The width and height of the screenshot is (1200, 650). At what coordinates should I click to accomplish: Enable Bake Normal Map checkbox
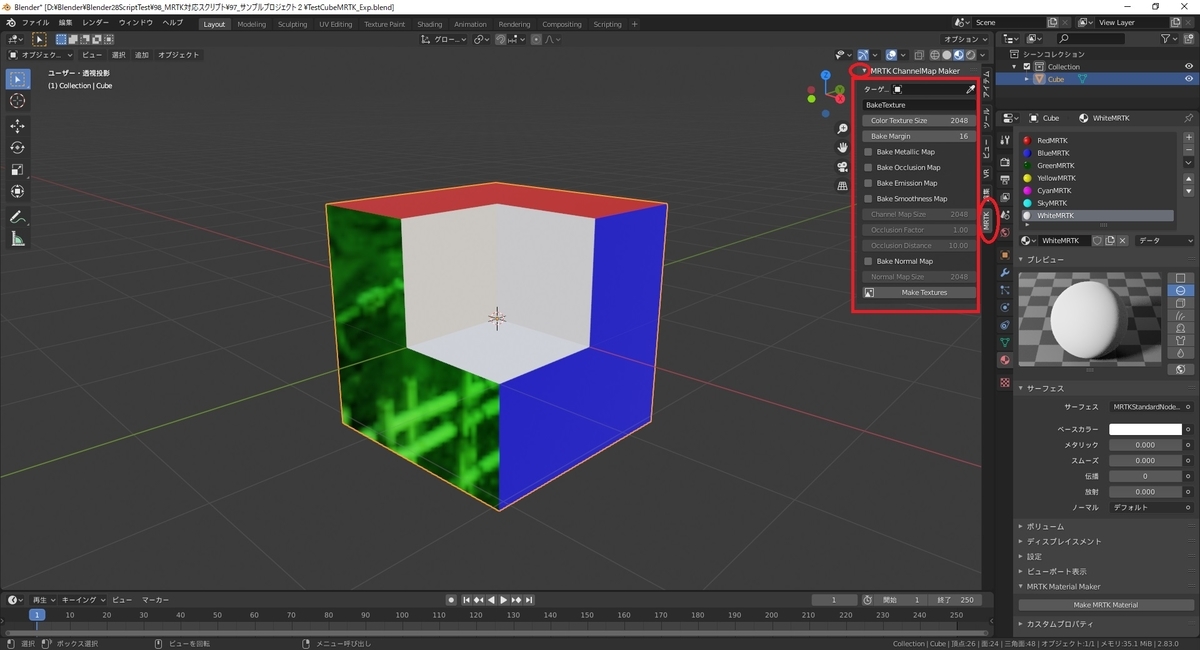click(868, 261)
